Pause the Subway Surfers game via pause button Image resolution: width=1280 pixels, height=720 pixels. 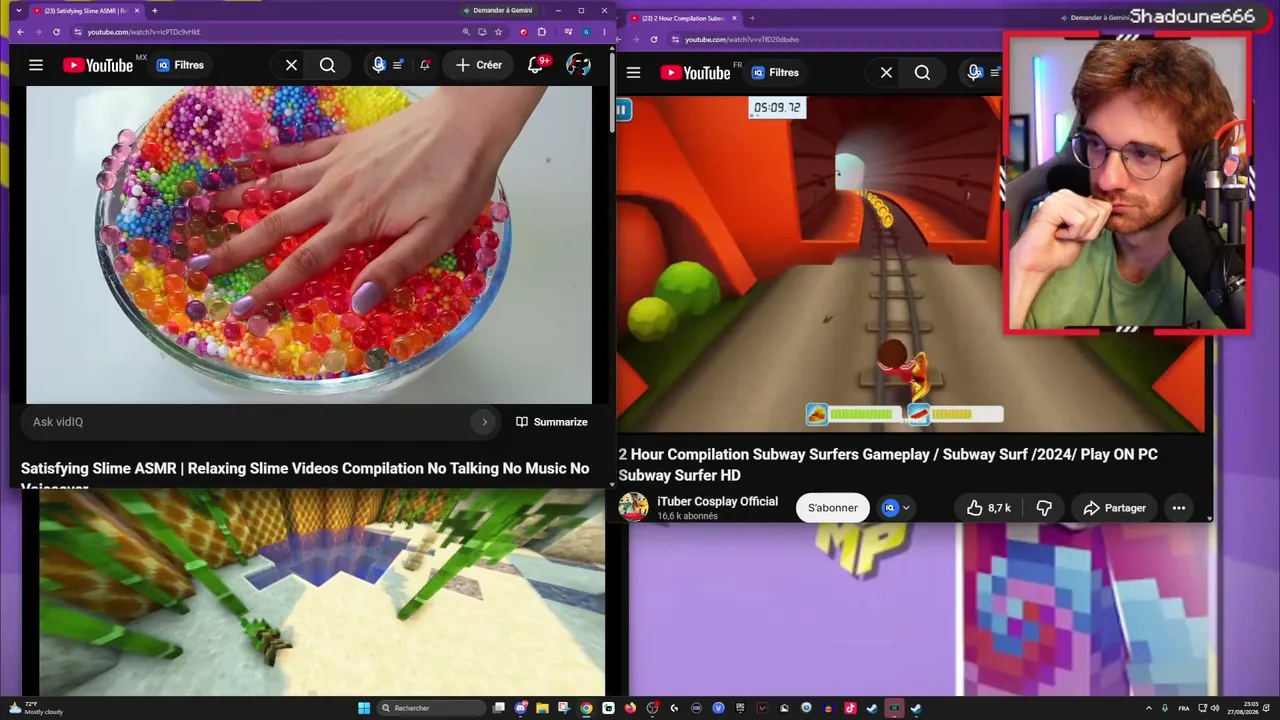[623, 109]
